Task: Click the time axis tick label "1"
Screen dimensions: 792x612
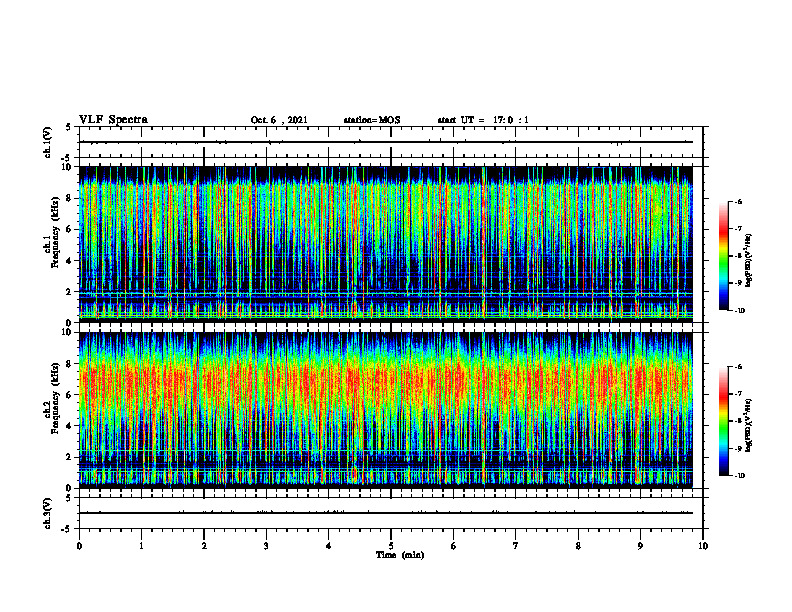Action: coord(141,546)
